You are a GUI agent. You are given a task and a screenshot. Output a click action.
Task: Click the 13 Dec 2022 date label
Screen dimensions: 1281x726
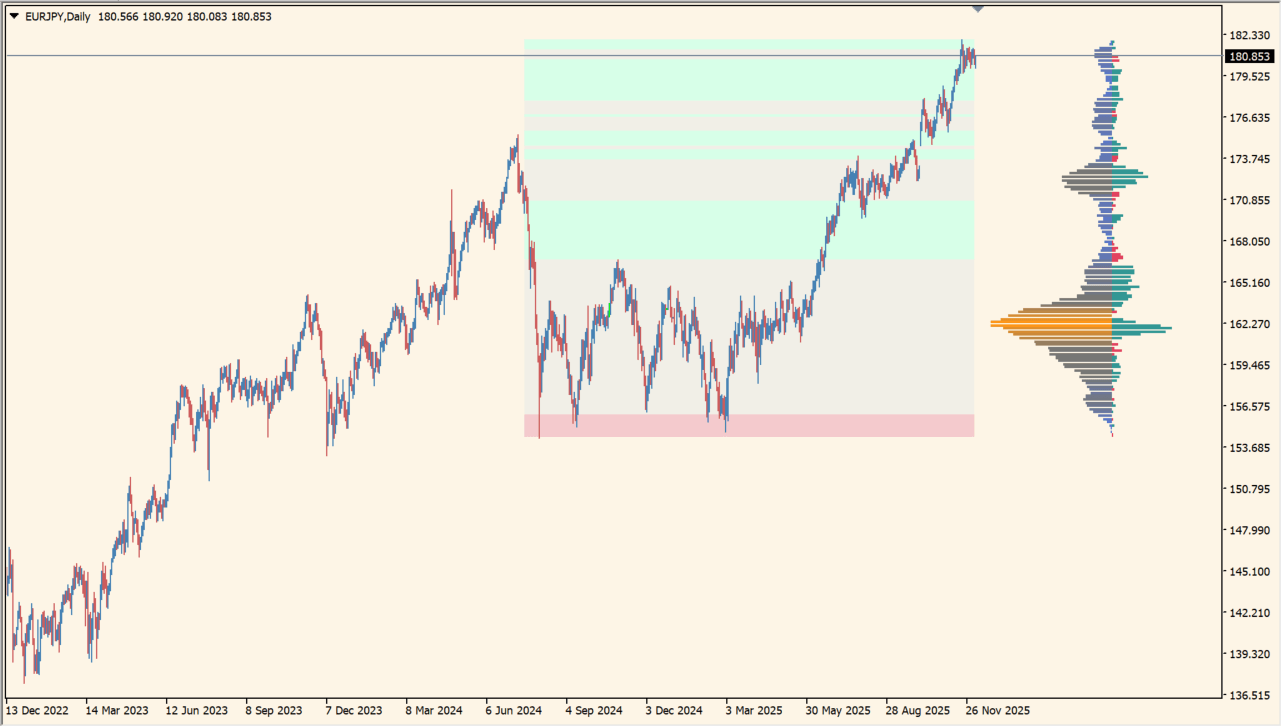click(37, 711)
